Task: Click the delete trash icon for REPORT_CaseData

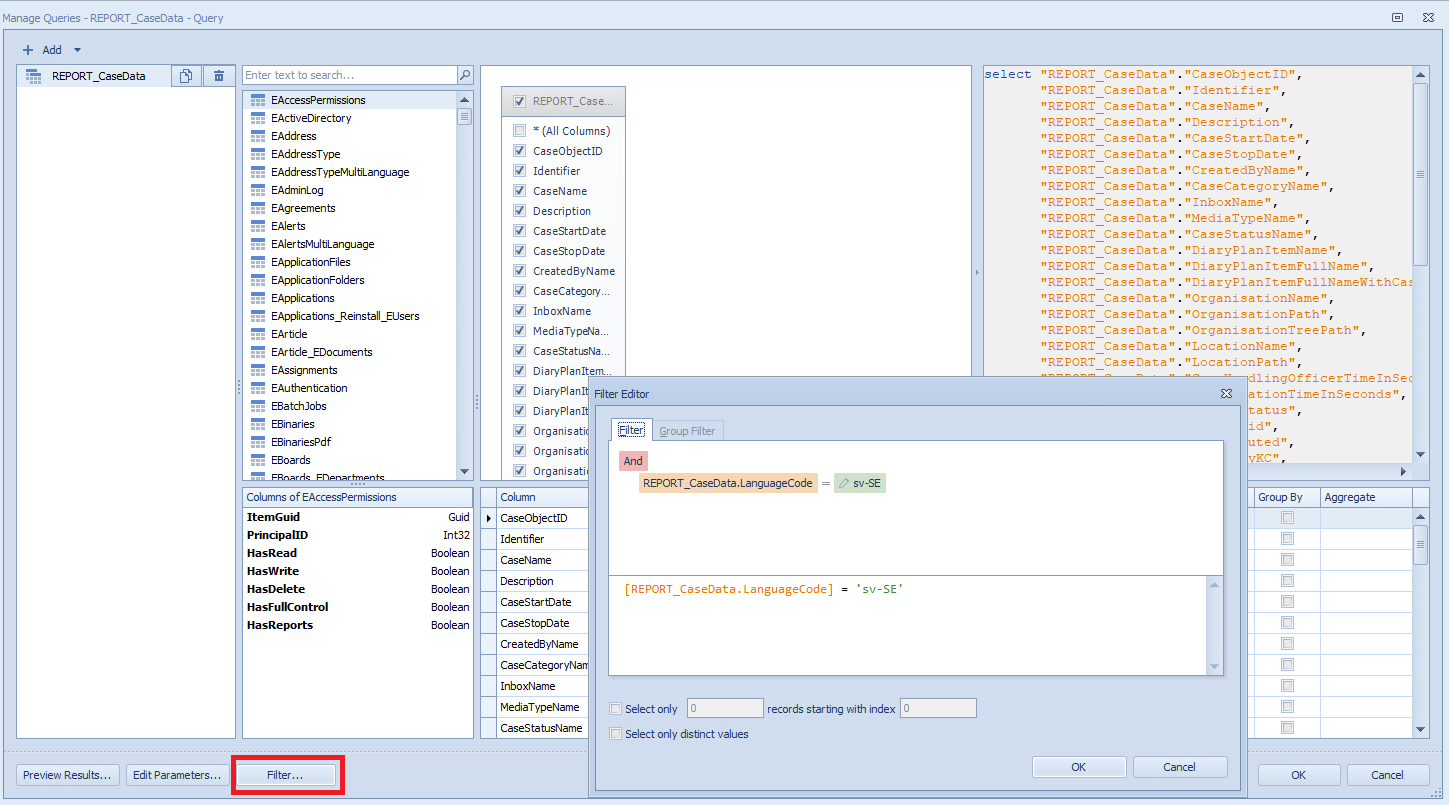Action: point(219,76)
